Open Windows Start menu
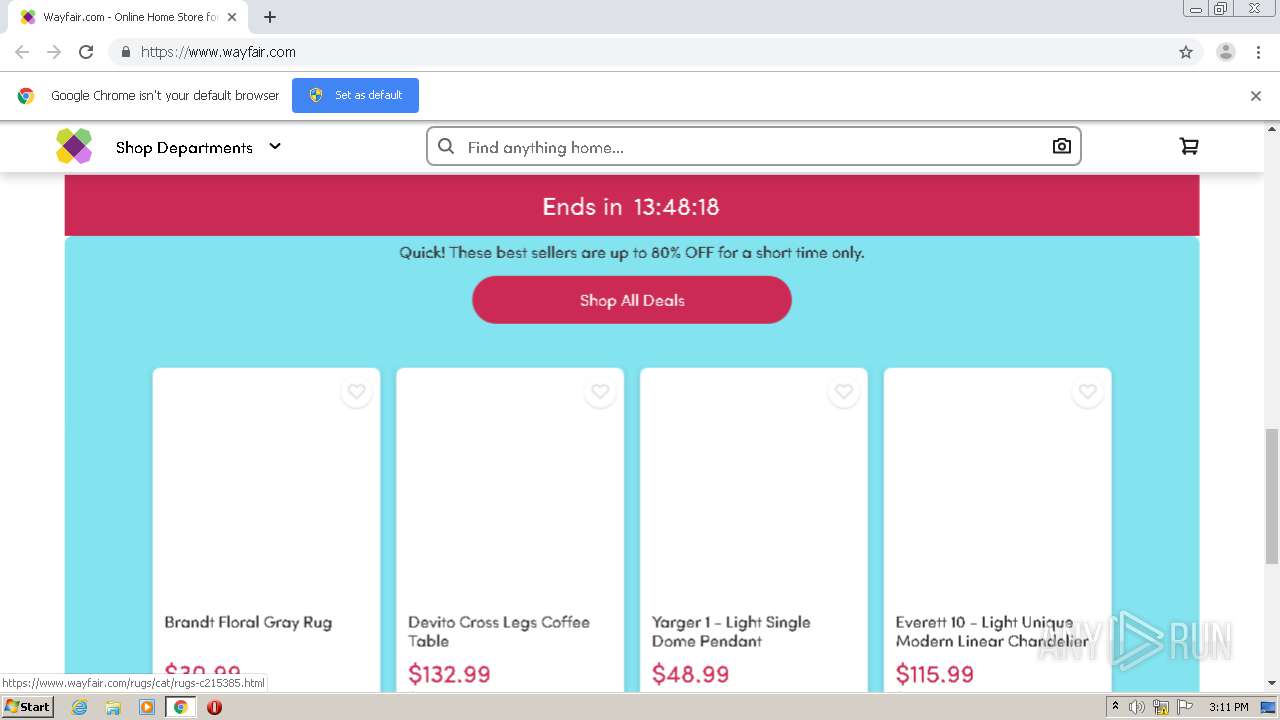The height and width of the screenshot is (720, 1280). pos(28,706)
